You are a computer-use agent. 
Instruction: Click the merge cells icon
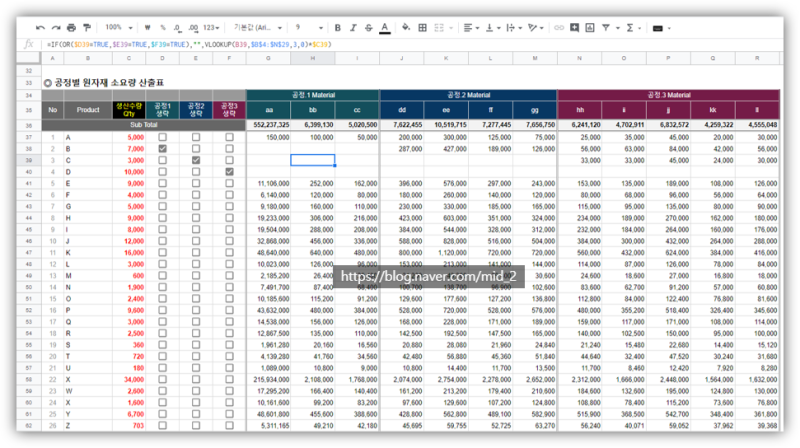pyautogui.click(x=439, y=28)
